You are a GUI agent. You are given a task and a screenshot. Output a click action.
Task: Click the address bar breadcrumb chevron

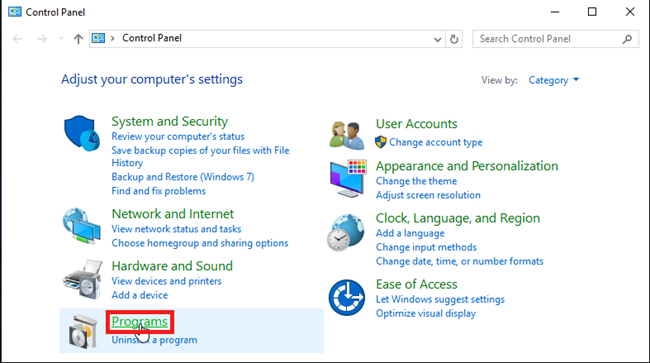(x=112, y=39)
